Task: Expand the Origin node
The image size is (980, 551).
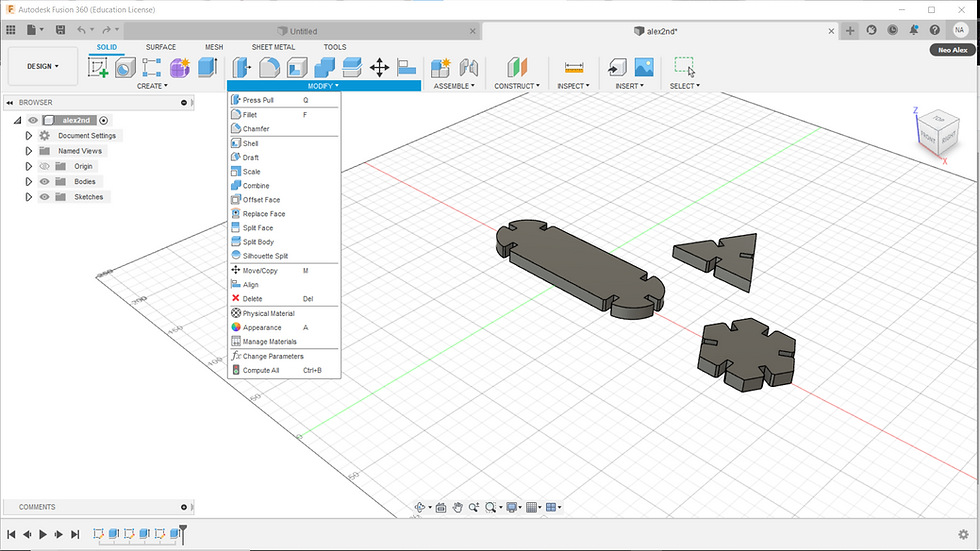Action: point(28,166)
